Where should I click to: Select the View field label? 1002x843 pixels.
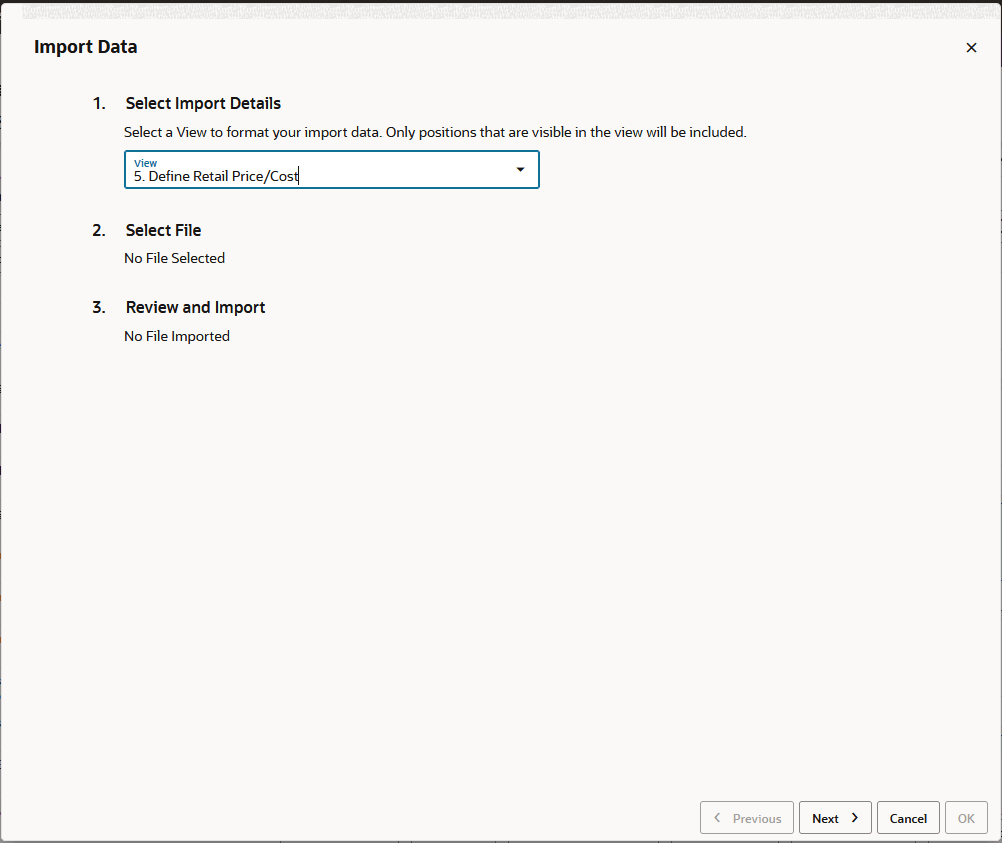tap(145, 162)
